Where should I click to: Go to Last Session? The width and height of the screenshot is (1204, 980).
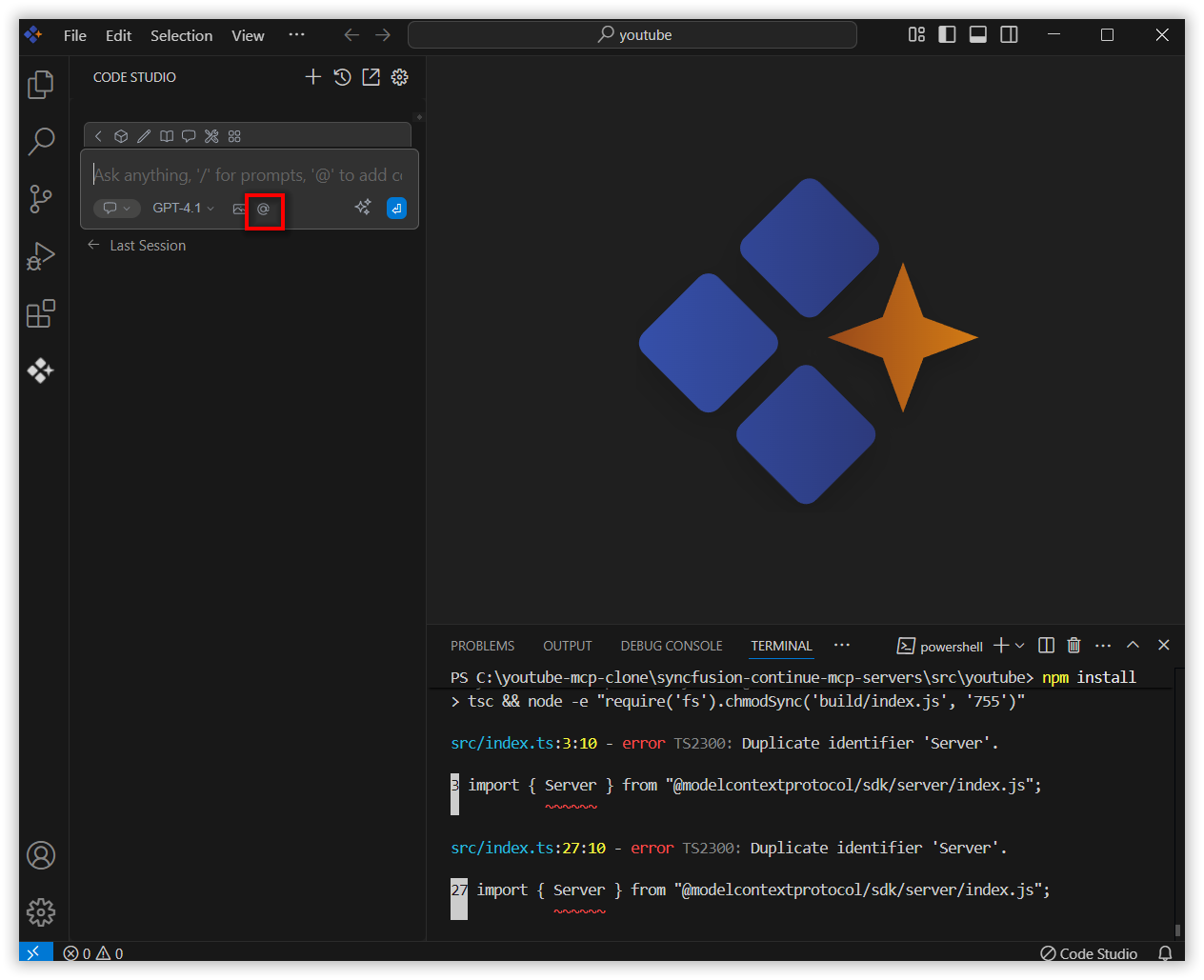[136, 245]
